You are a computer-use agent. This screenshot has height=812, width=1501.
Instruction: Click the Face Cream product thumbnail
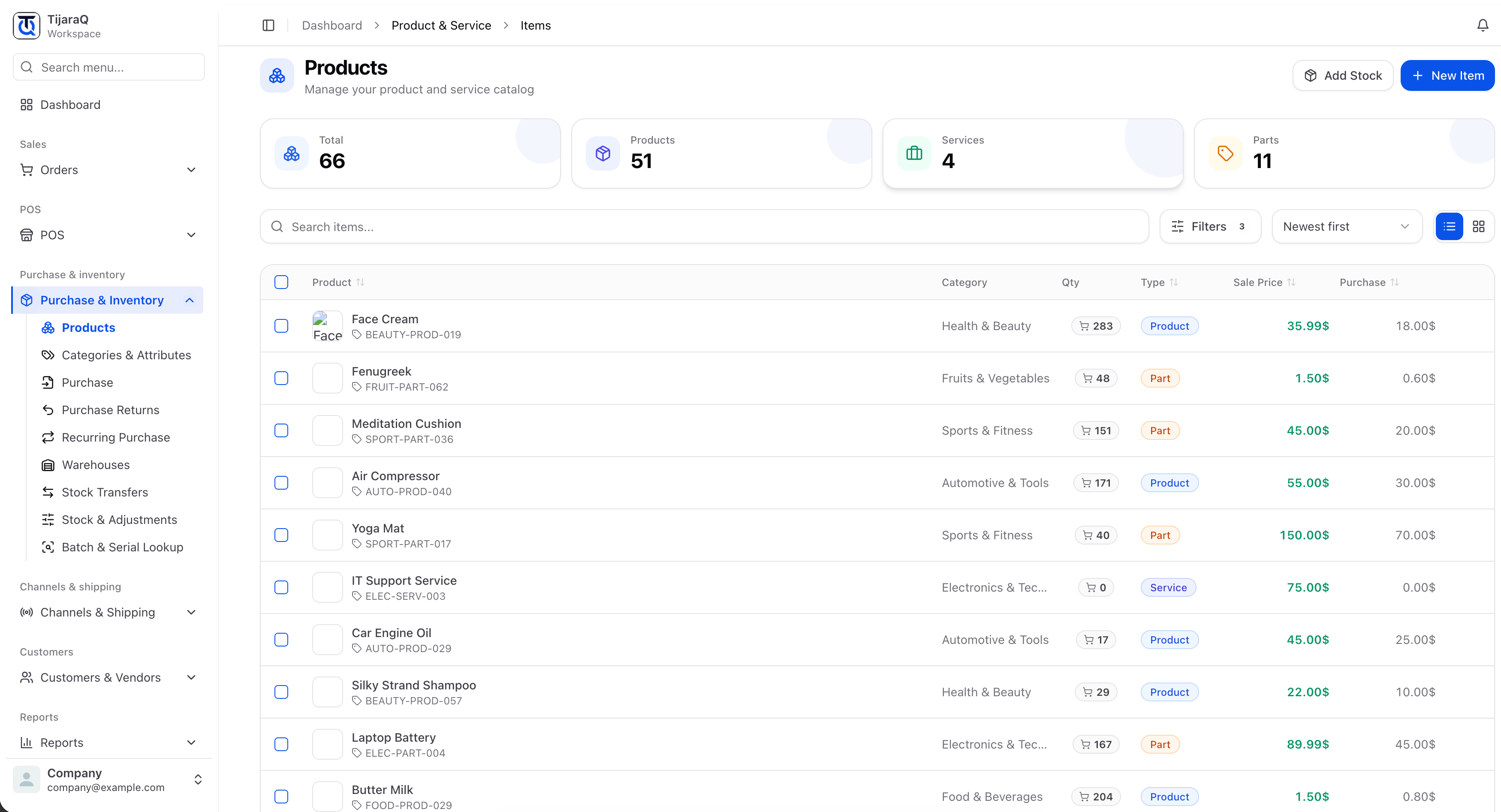328,326
